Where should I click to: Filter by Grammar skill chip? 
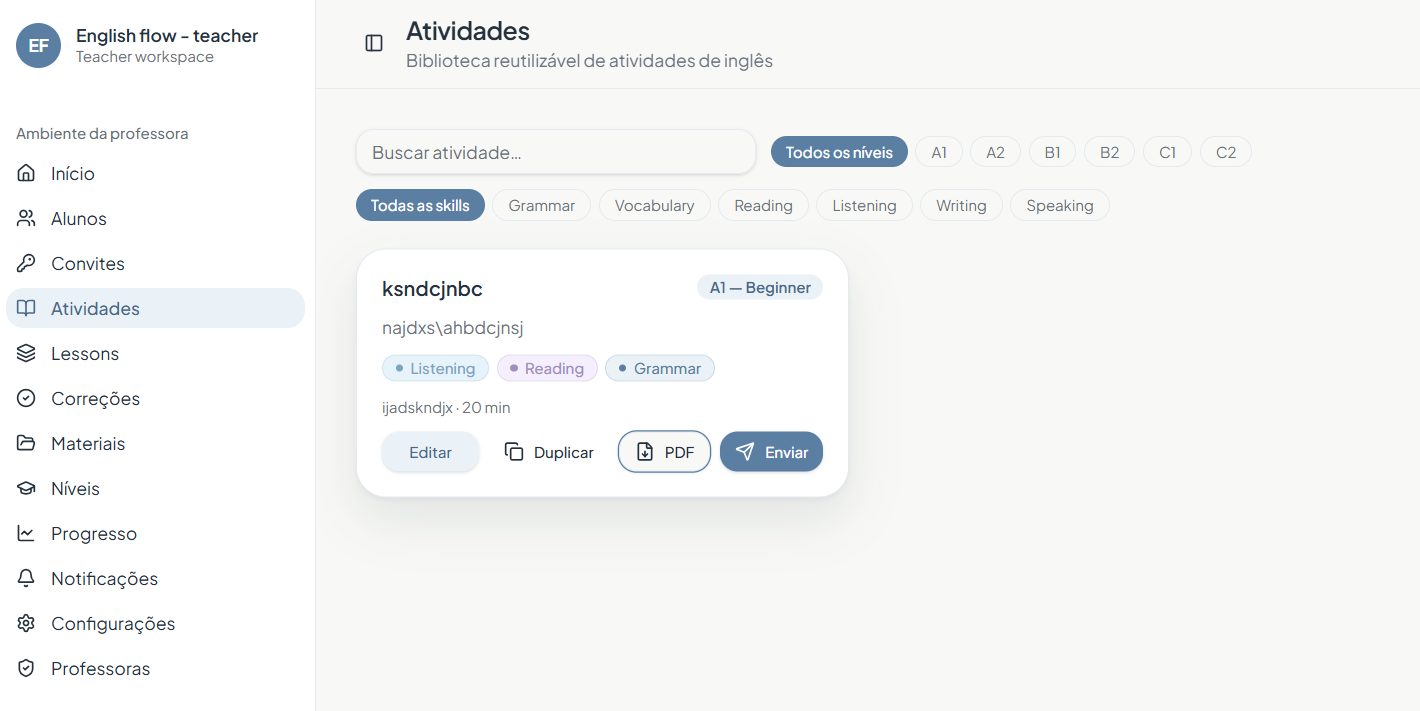(541, 205)
